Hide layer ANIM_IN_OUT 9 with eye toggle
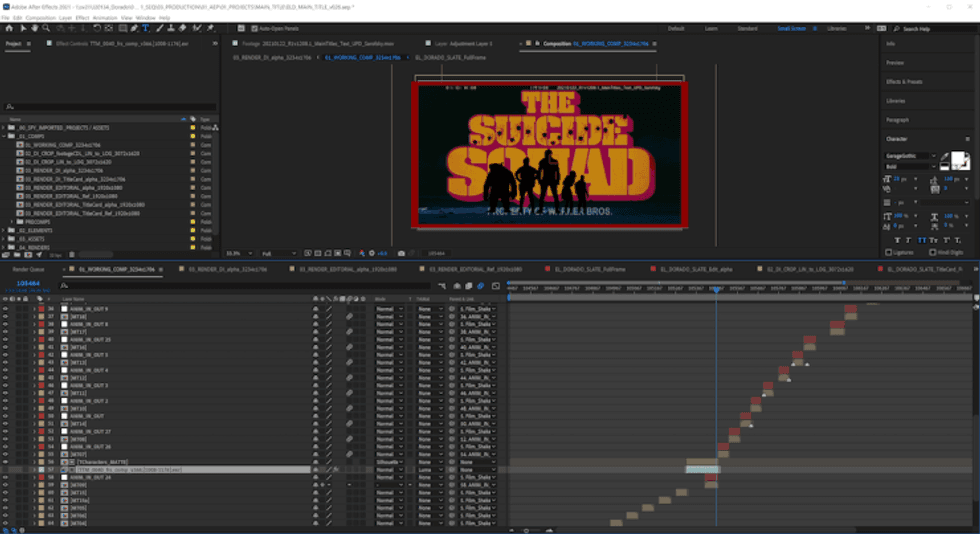The height and width of the screenshot is (534, 980). pyautogui.click(x=5, y=309)
